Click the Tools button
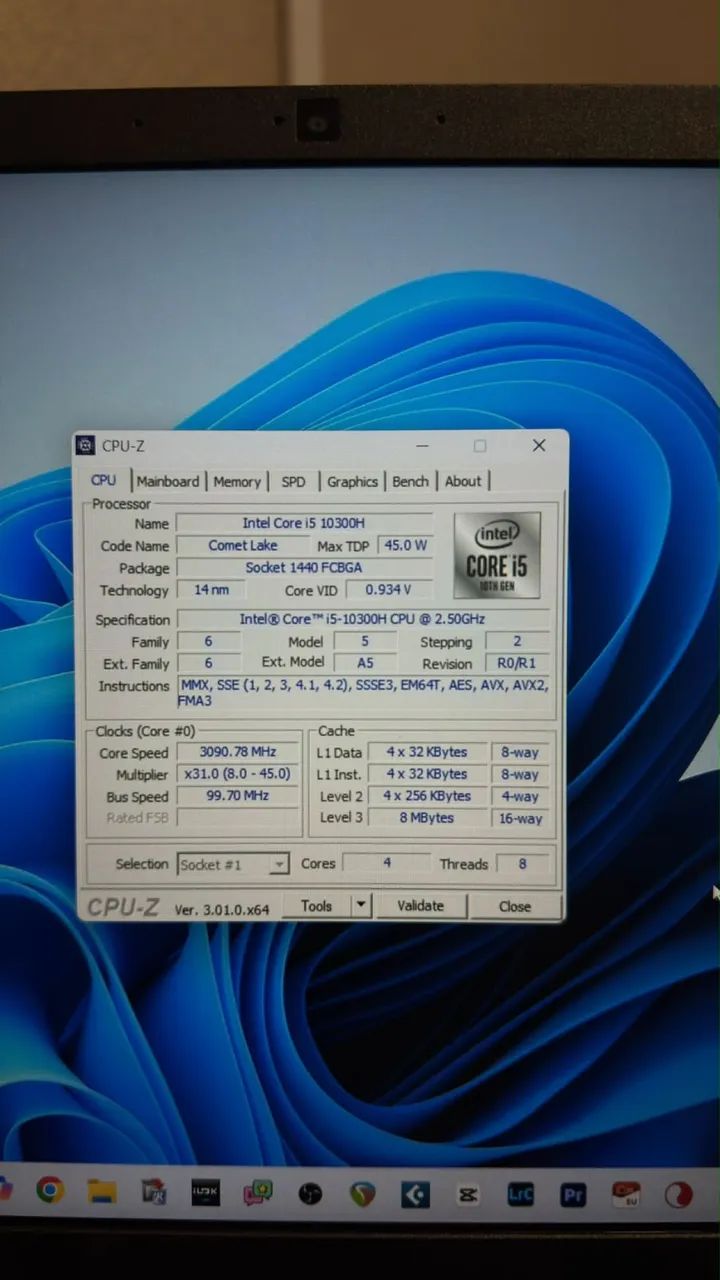The image size is (720, 1280). pyautogui.click(x=316, y=906)
